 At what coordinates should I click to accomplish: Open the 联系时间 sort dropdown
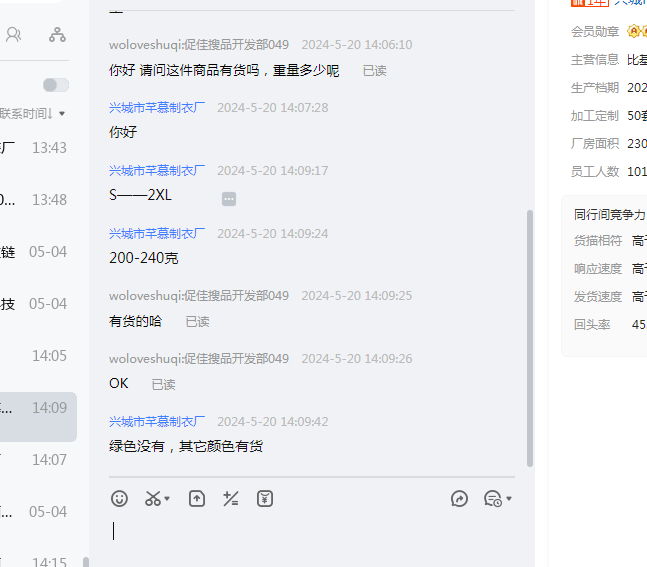coord(33,114)
